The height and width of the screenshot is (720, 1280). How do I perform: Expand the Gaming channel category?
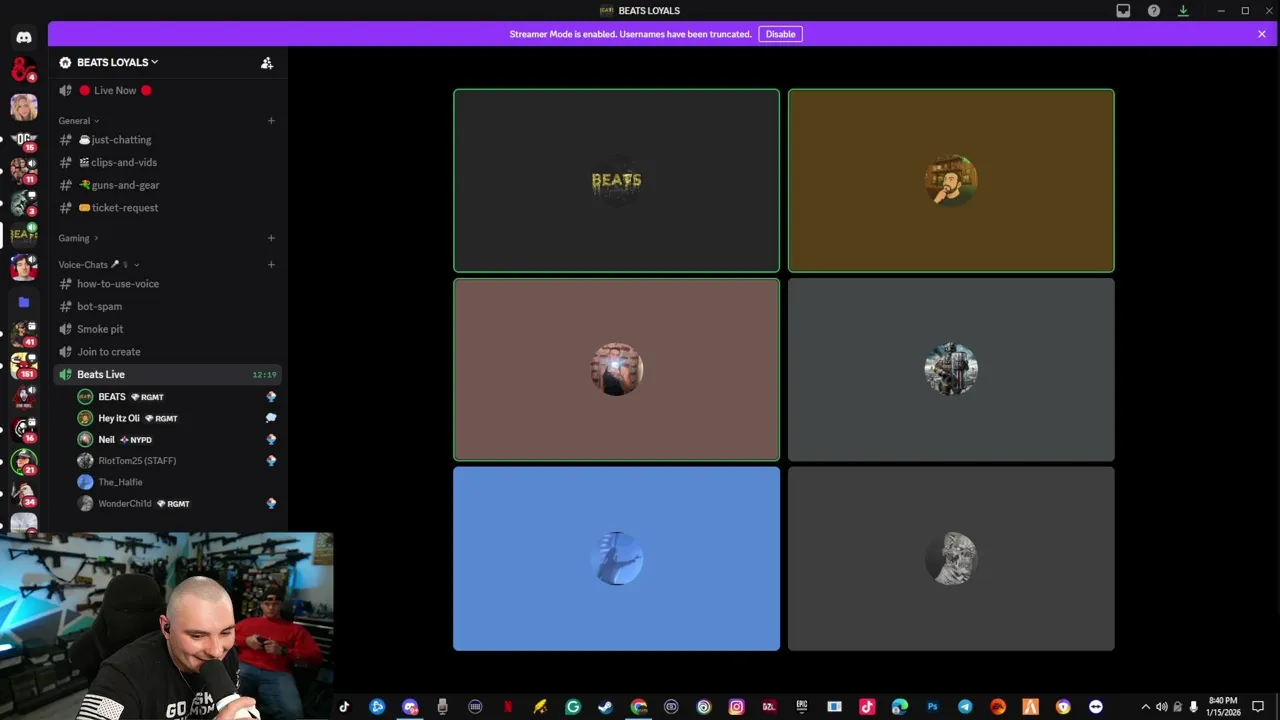(78, 238)
